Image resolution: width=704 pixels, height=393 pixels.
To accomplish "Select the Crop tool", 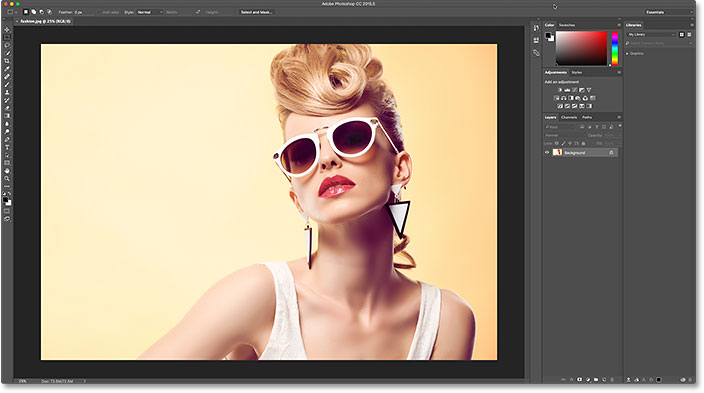I will click(7, 61).
